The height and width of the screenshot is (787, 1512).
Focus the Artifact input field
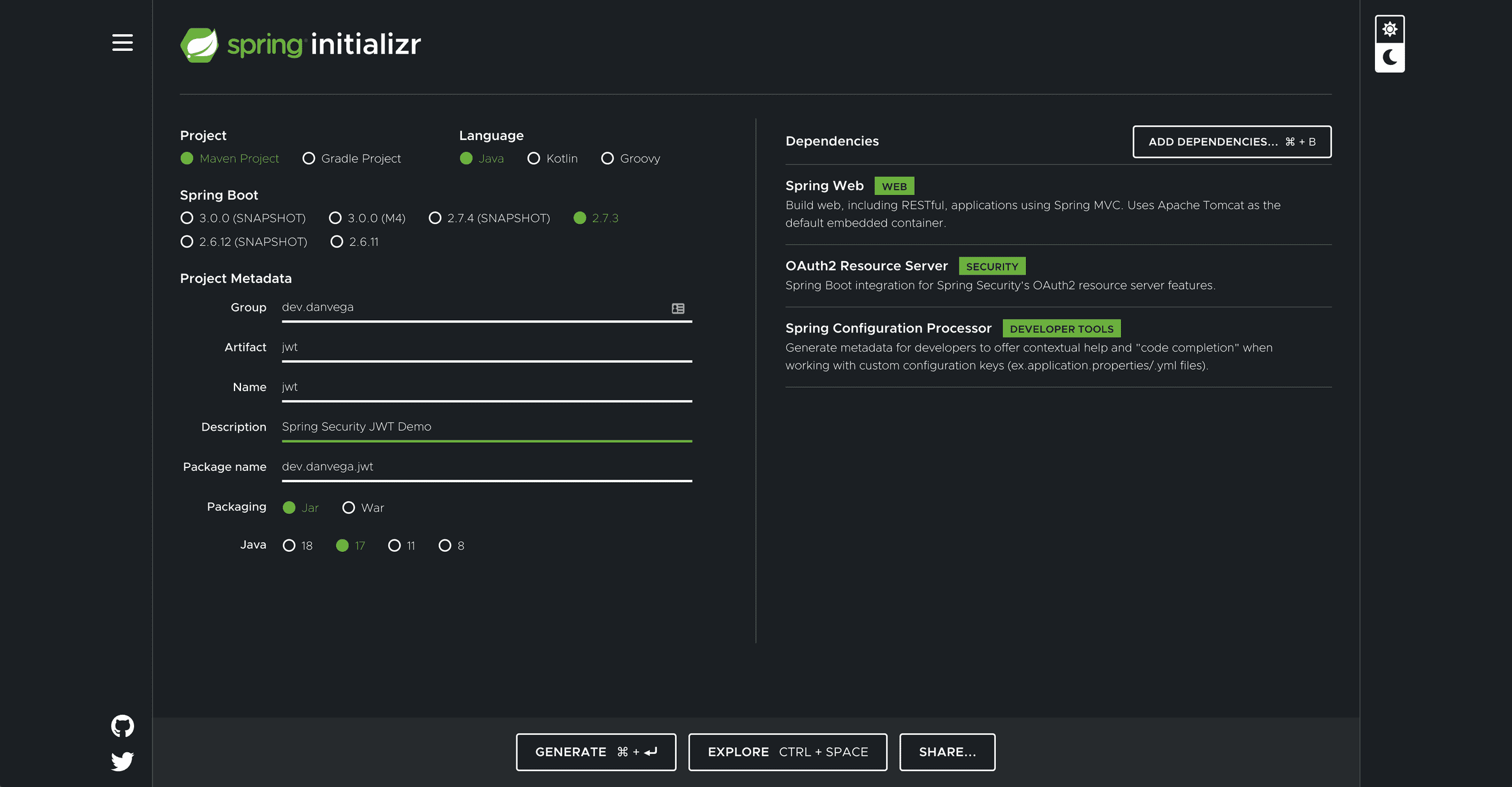(x=486, y=347)
